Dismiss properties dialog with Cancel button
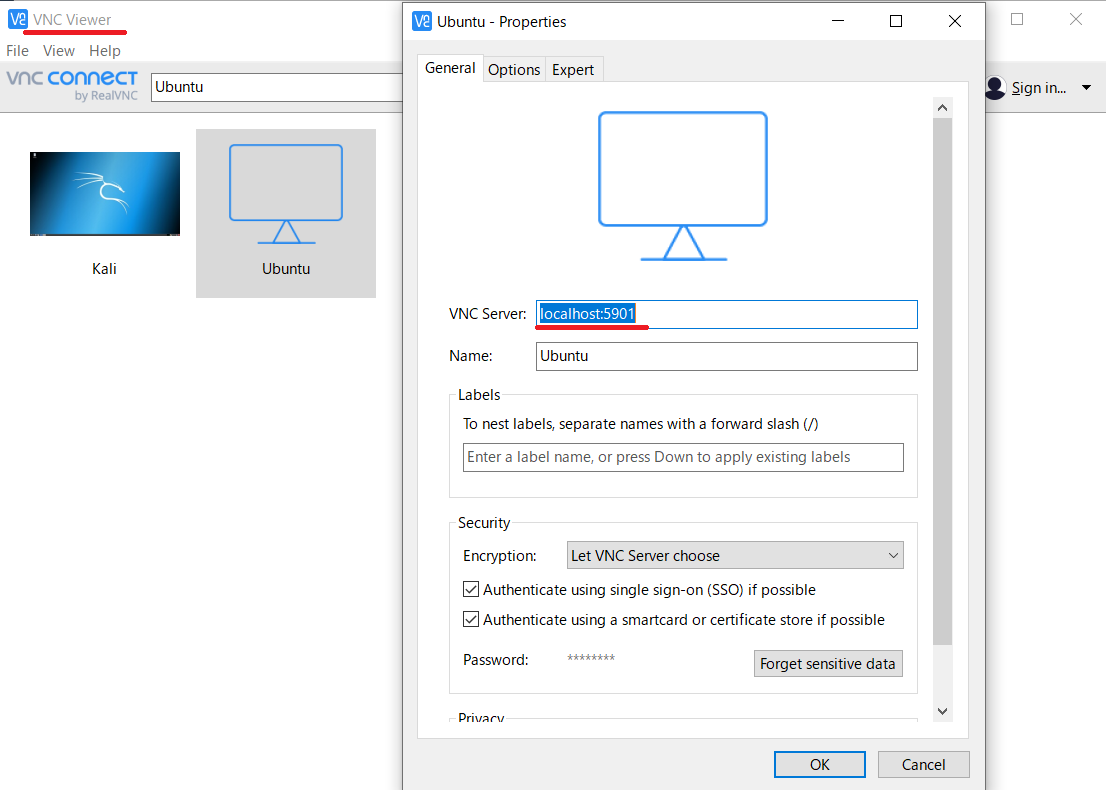 point(923,765)
